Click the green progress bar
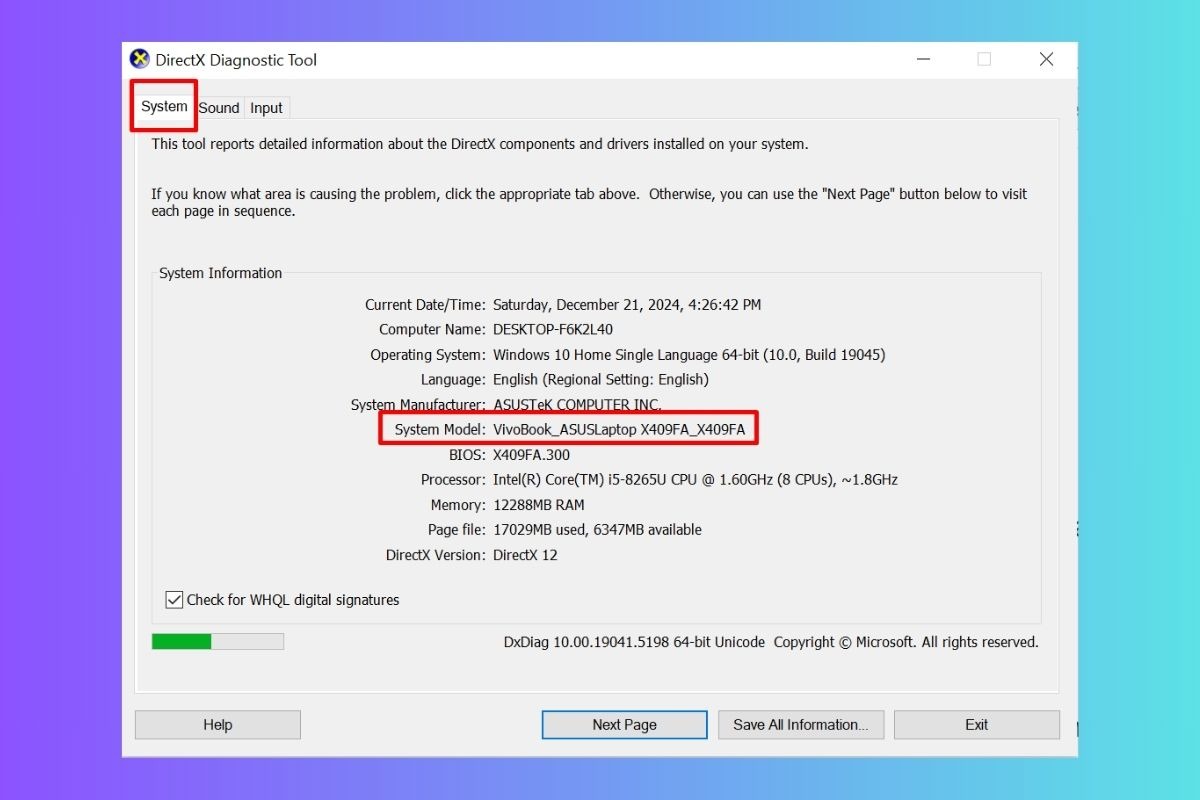 [218, 641]
